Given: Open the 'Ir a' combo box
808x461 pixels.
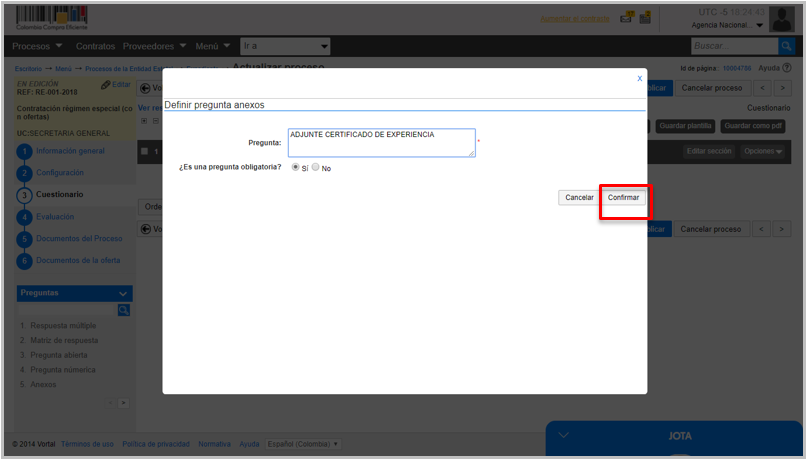Looking at the screenshot, I should pos(286,46).
